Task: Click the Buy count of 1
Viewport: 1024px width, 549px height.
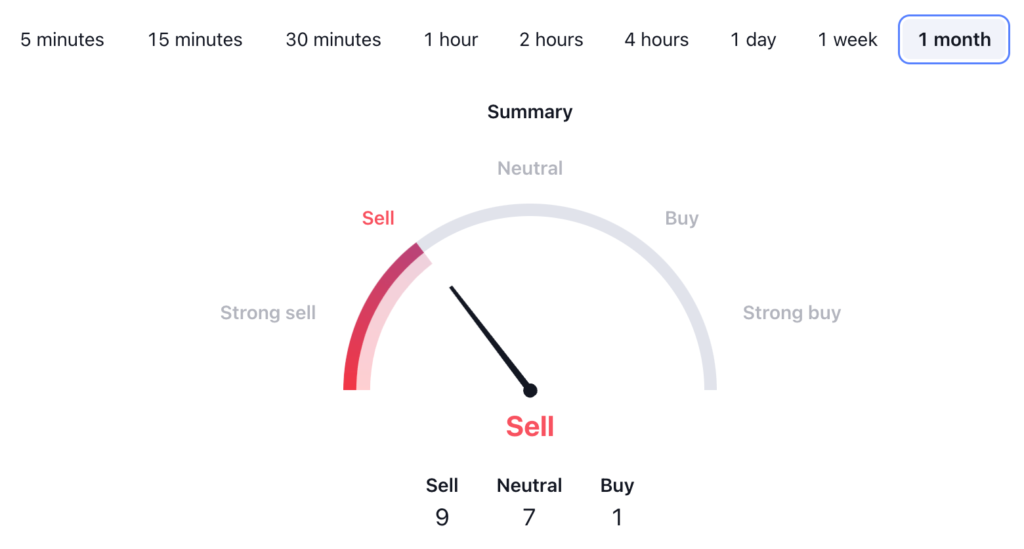Action: [x=617, y=517]
